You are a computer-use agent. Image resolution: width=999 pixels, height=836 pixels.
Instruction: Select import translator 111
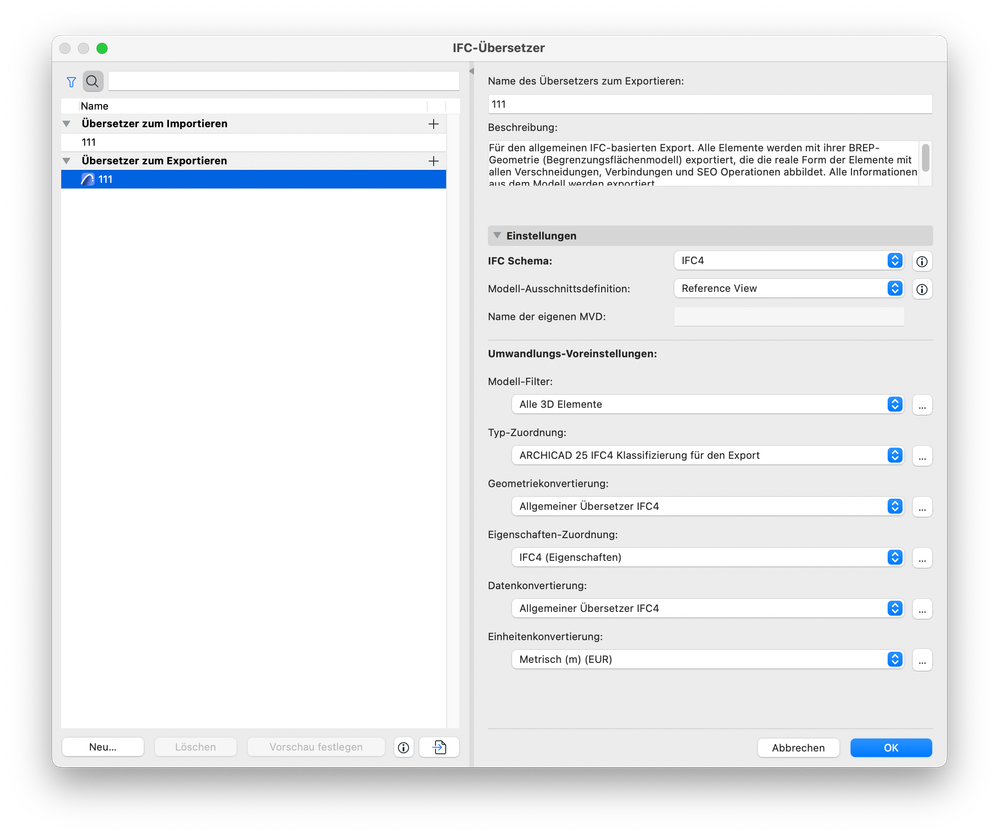[254, 142]
